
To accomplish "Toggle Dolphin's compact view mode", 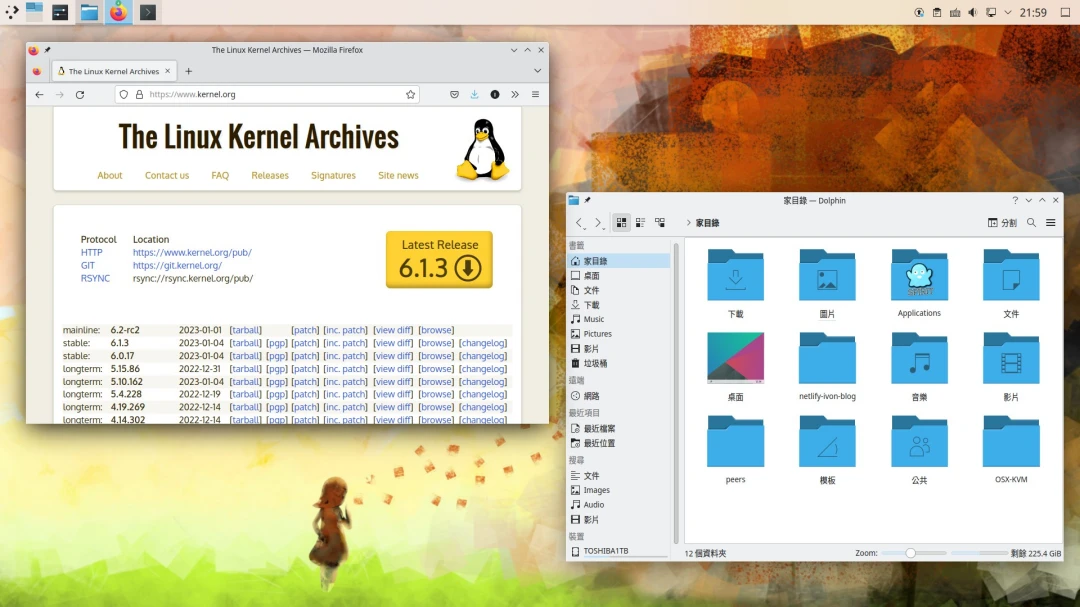I will point(641,222).
